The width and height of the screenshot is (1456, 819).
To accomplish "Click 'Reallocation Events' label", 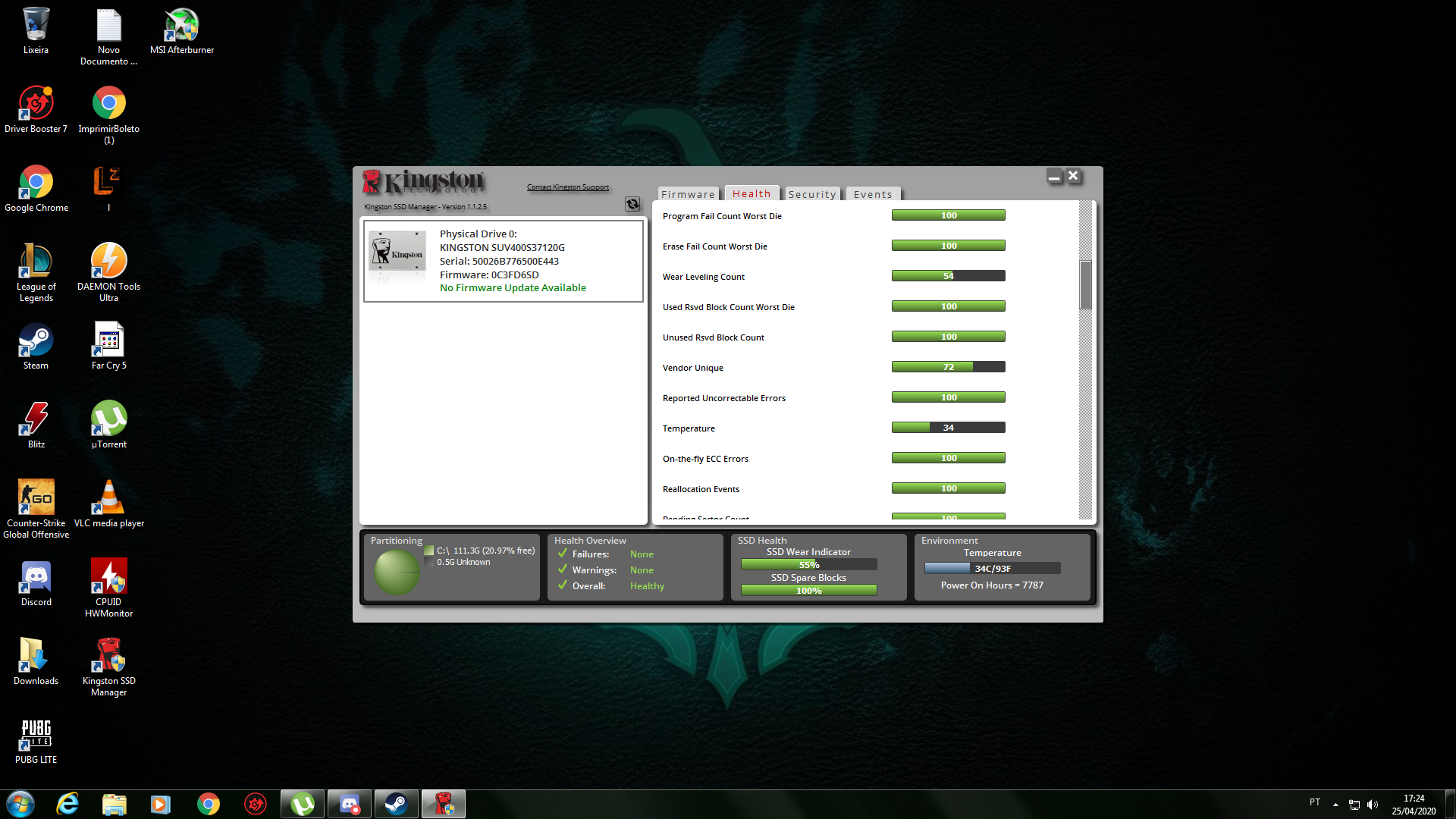I will (701, 489).
